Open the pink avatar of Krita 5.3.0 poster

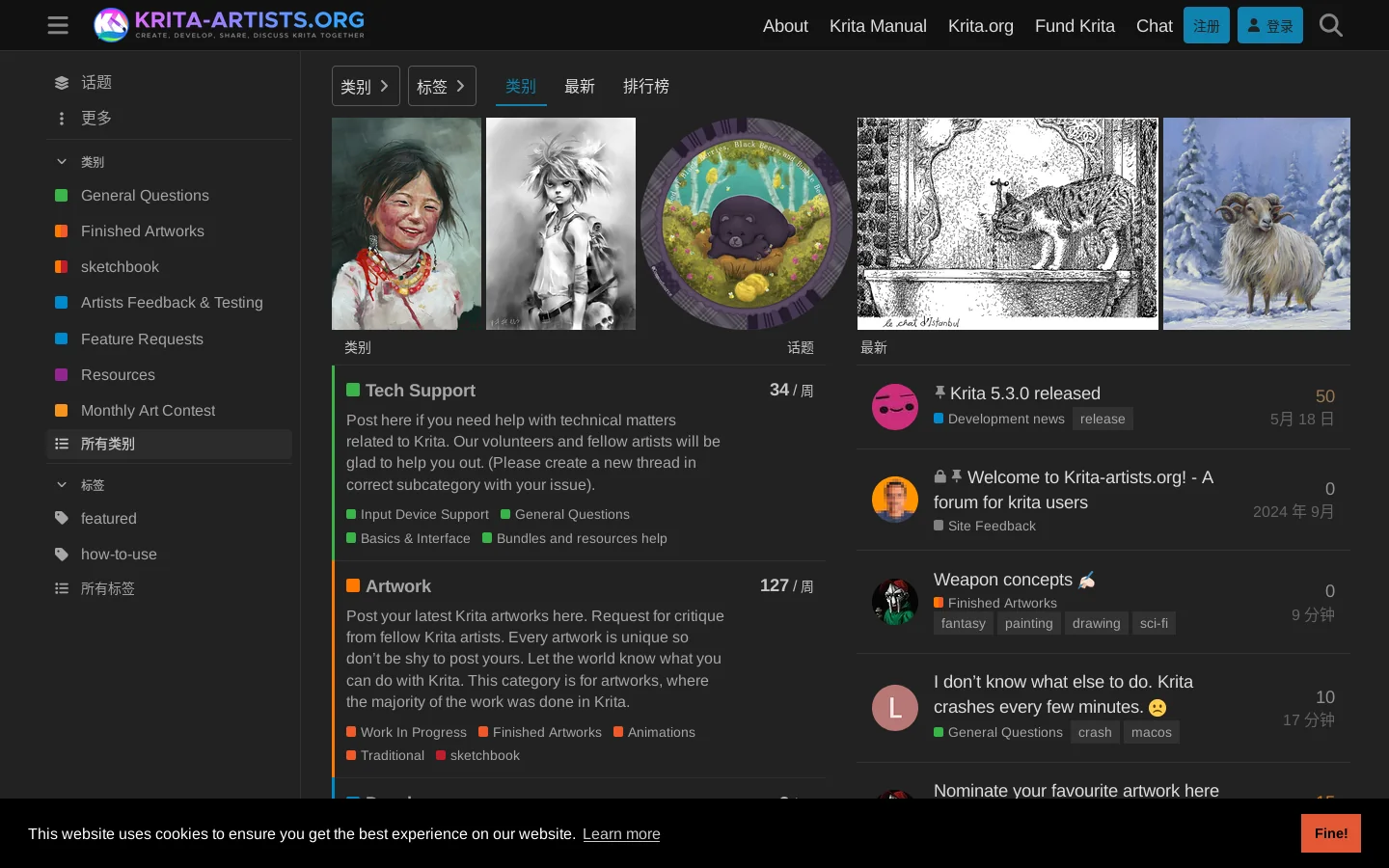(895, 407)
